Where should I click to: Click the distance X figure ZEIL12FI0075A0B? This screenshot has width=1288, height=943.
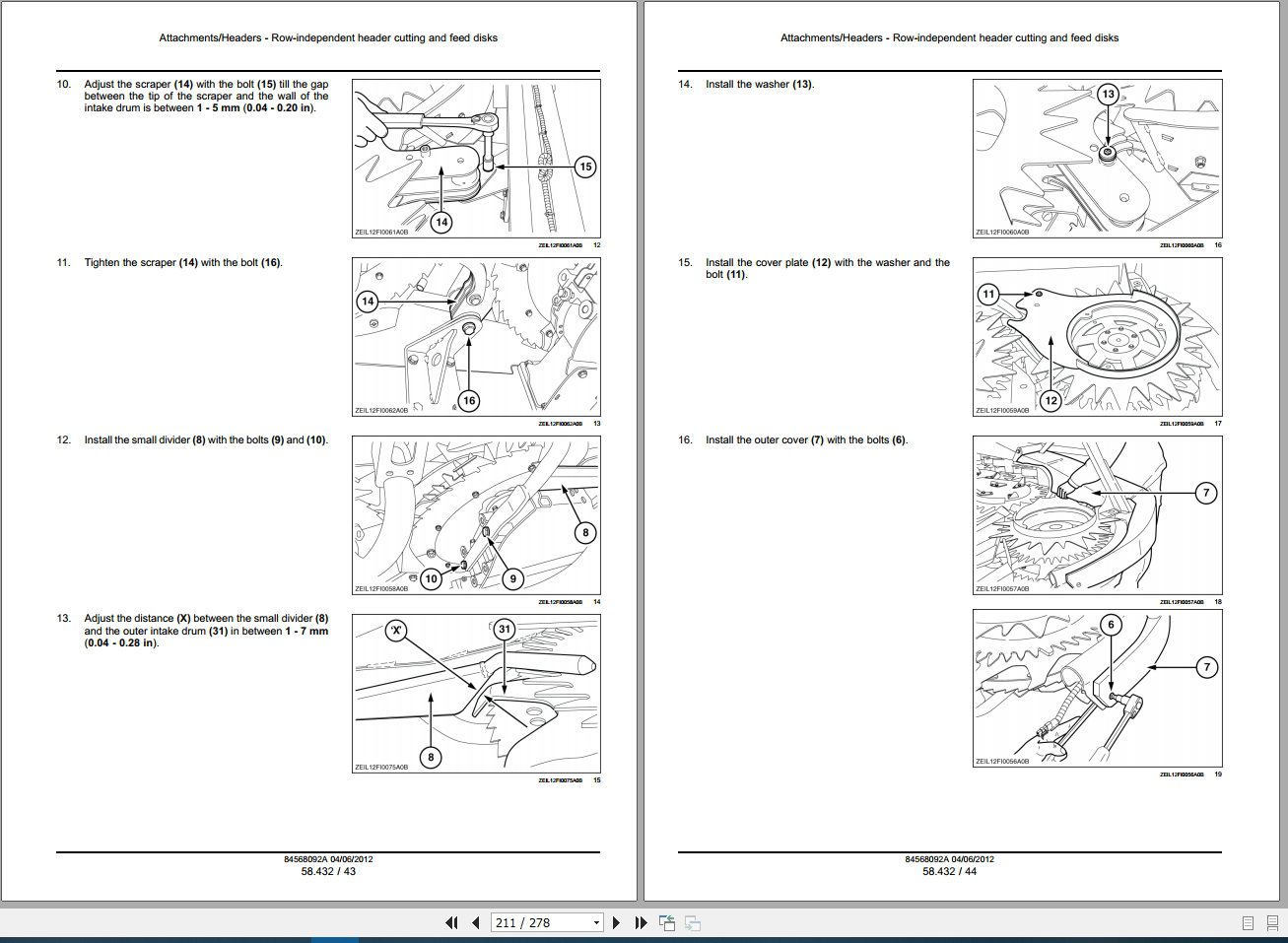coord(476,694)
